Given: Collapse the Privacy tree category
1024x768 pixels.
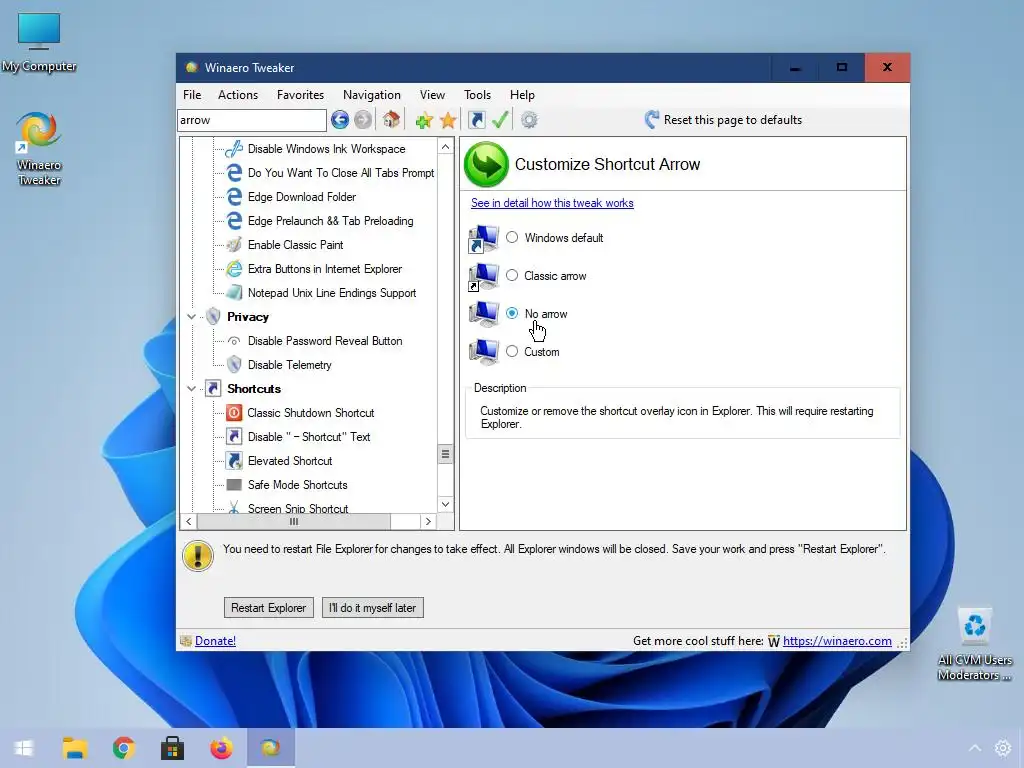Looking at the screenshot, I should 191,317.
